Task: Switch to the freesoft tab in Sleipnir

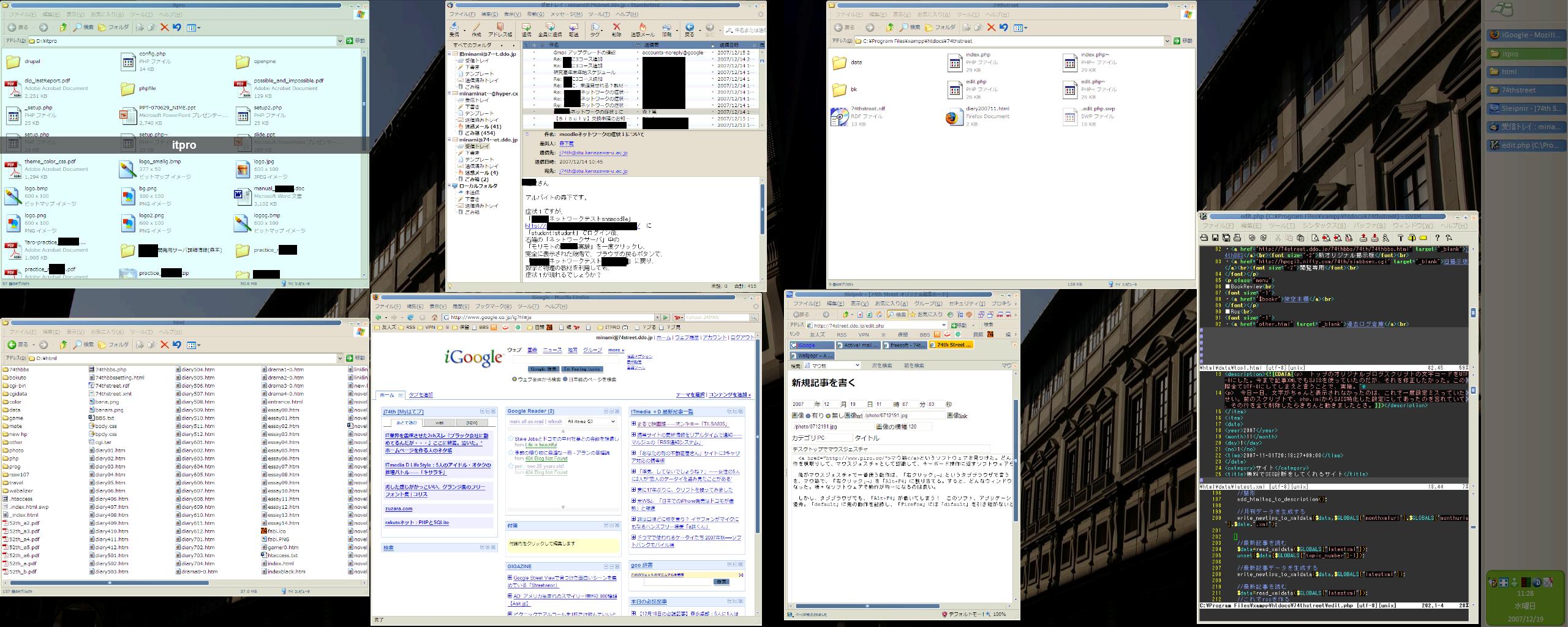Action: pyautogui.click(x=905, y=345)
